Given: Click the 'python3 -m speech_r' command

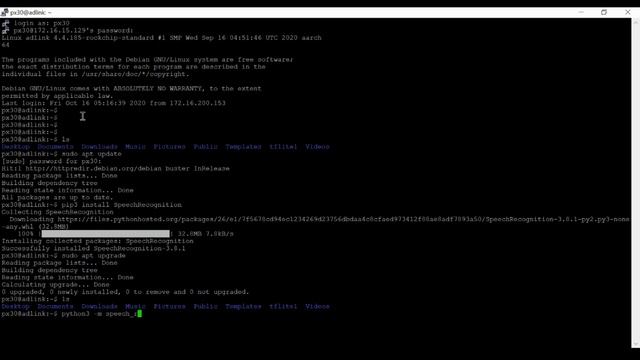Looking at the screenshot, I should point(99,314).
